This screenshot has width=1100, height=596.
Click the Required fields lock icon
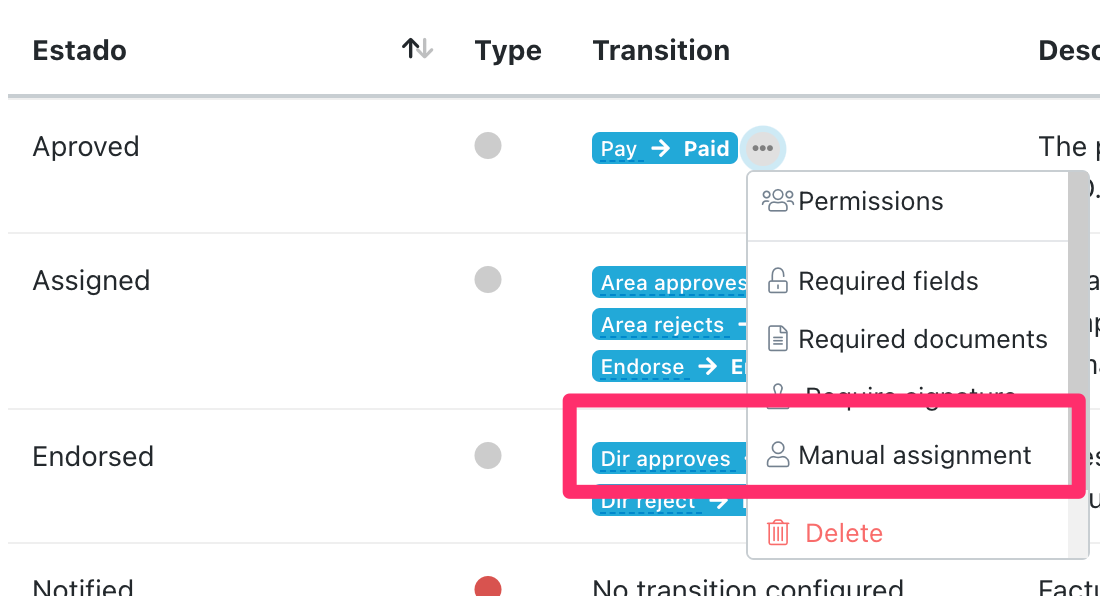point(777,281)
